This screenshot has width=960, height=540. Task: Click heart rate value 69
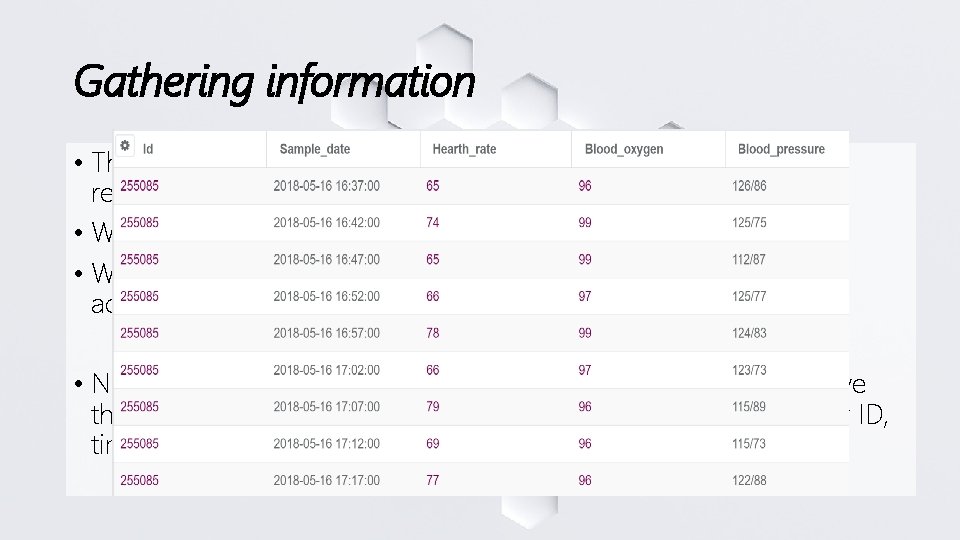coord(433,443)
